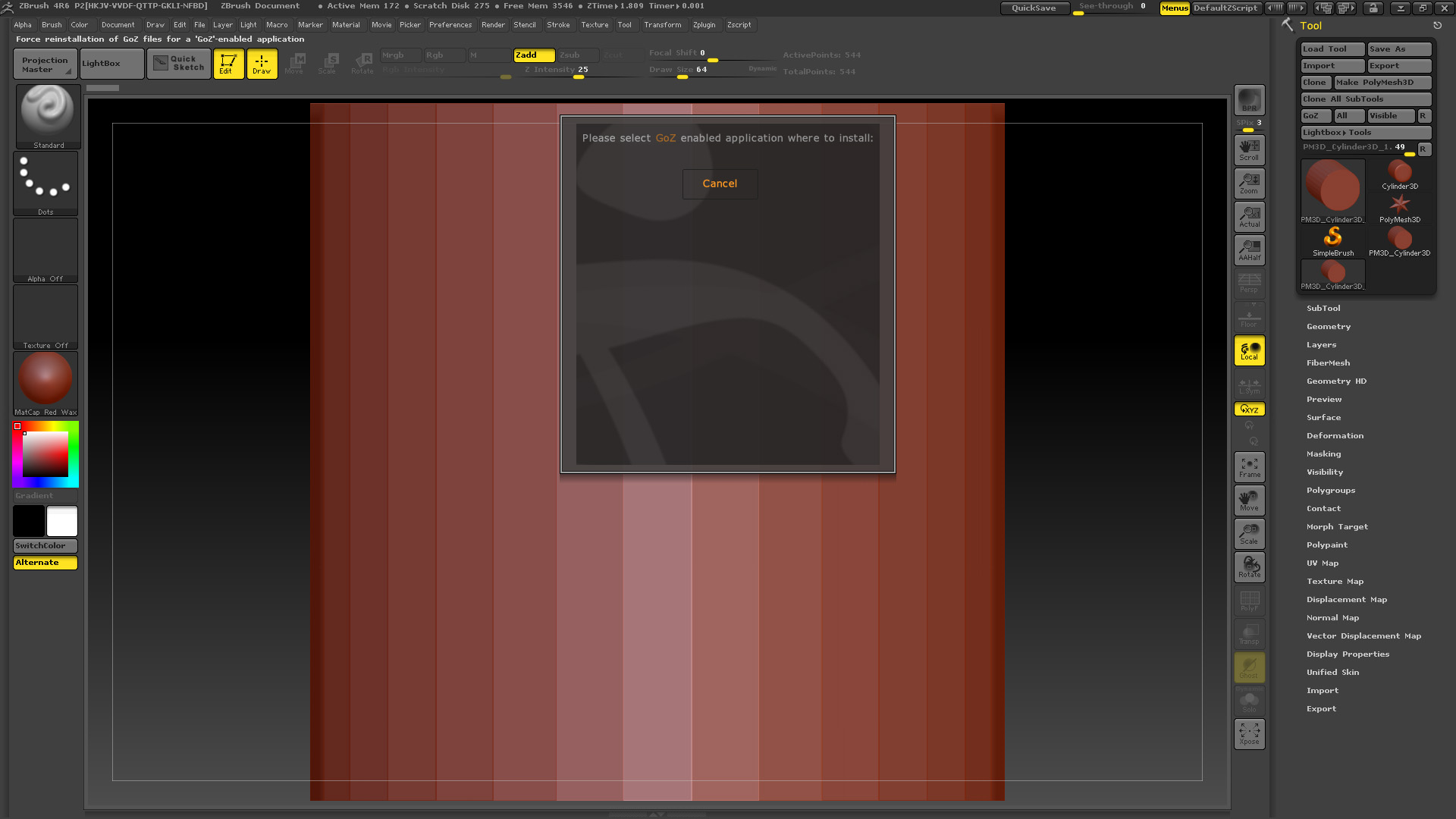1456x819 pixels.
Task: Click the AAHalf view icon
Action: tap(1249, 249)
